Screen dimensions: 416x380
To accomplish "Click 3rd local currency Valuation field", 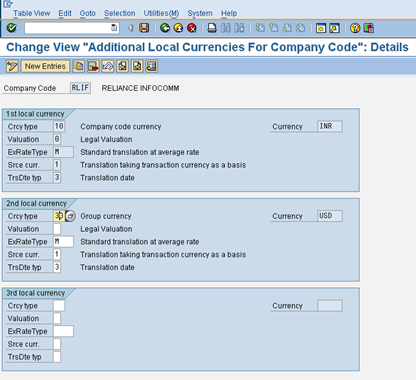I will point(57,318).
